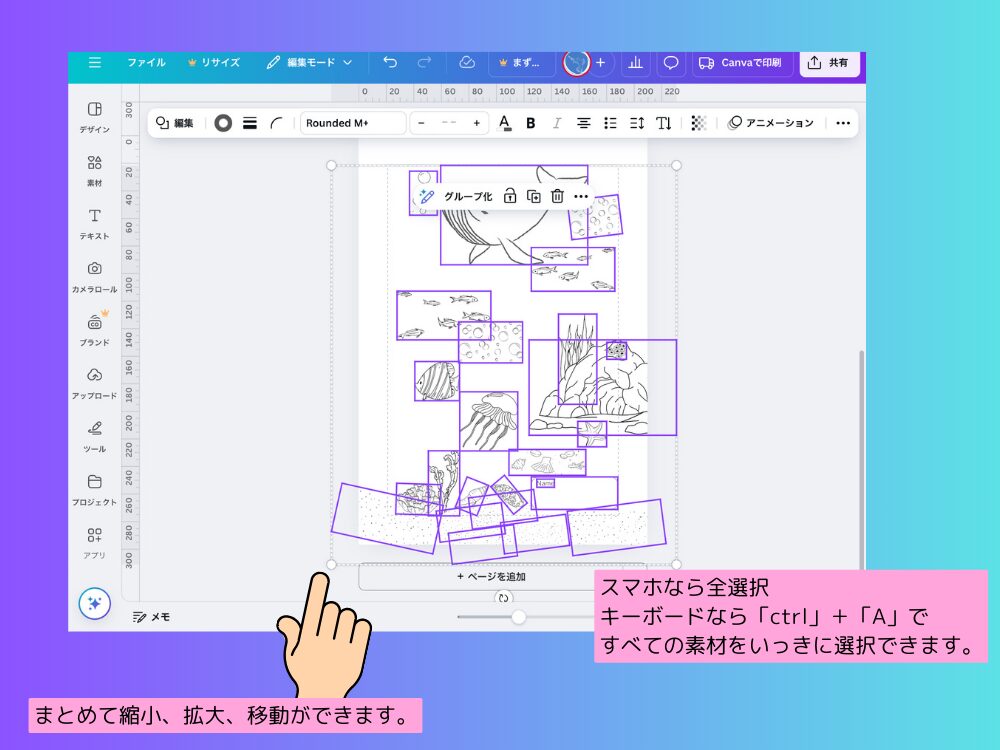Open the ブランド (Brand) panel
1000x750 pixels.
[94, 328]
